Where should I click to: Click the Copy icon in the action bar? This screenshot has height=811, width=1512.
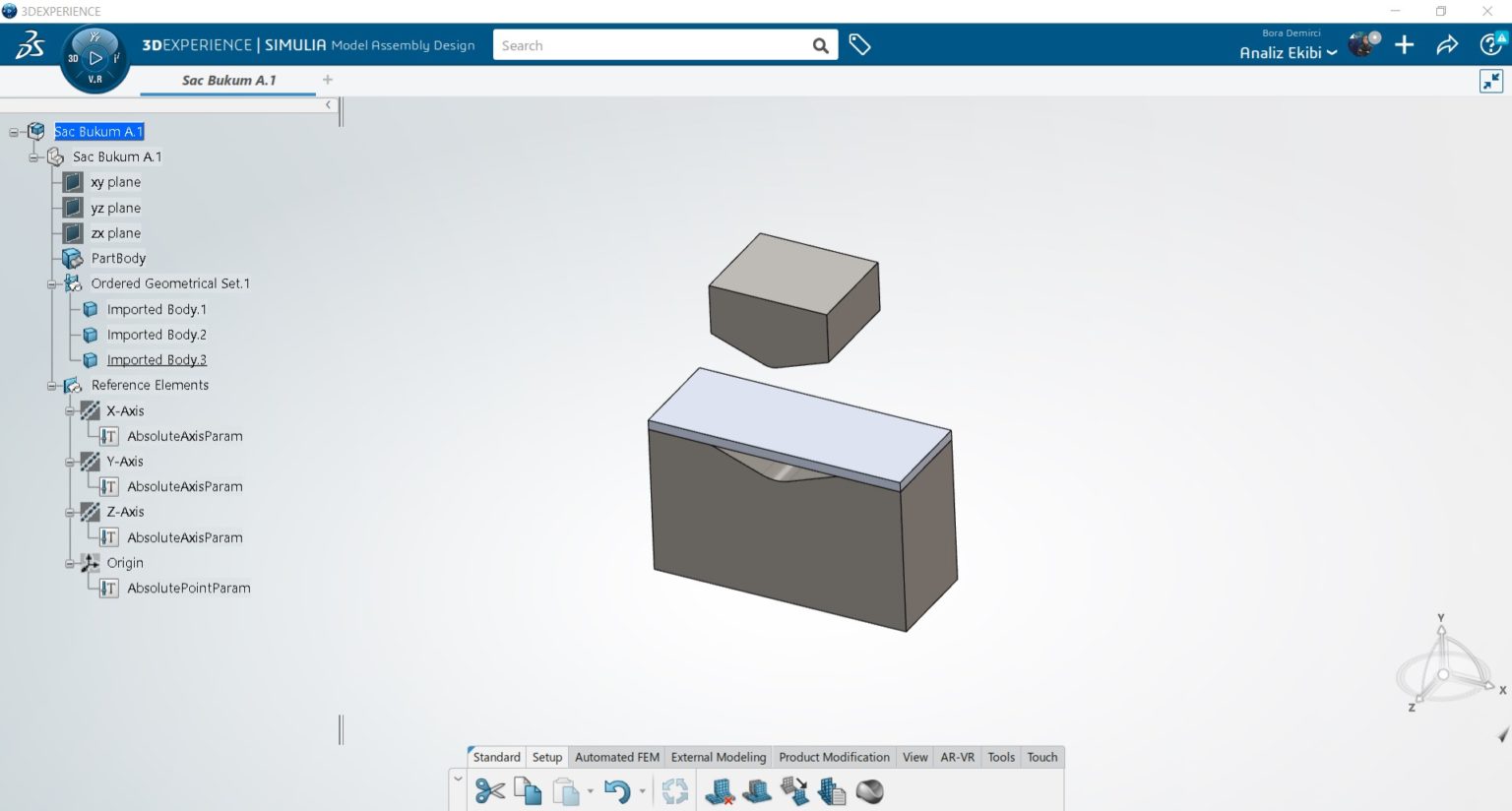pos(529,790)
